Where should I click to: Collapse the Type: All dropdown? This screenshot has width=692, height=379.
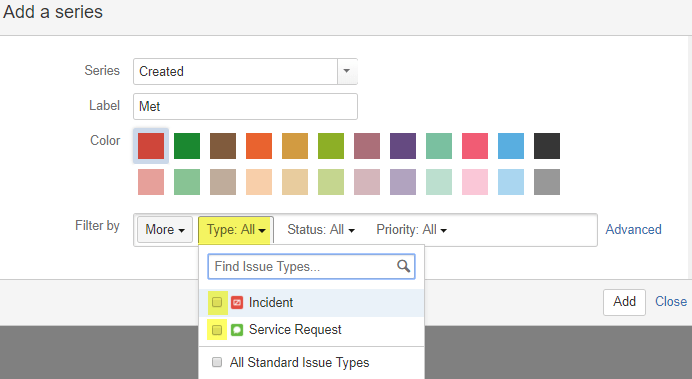(x=236, y=229)
